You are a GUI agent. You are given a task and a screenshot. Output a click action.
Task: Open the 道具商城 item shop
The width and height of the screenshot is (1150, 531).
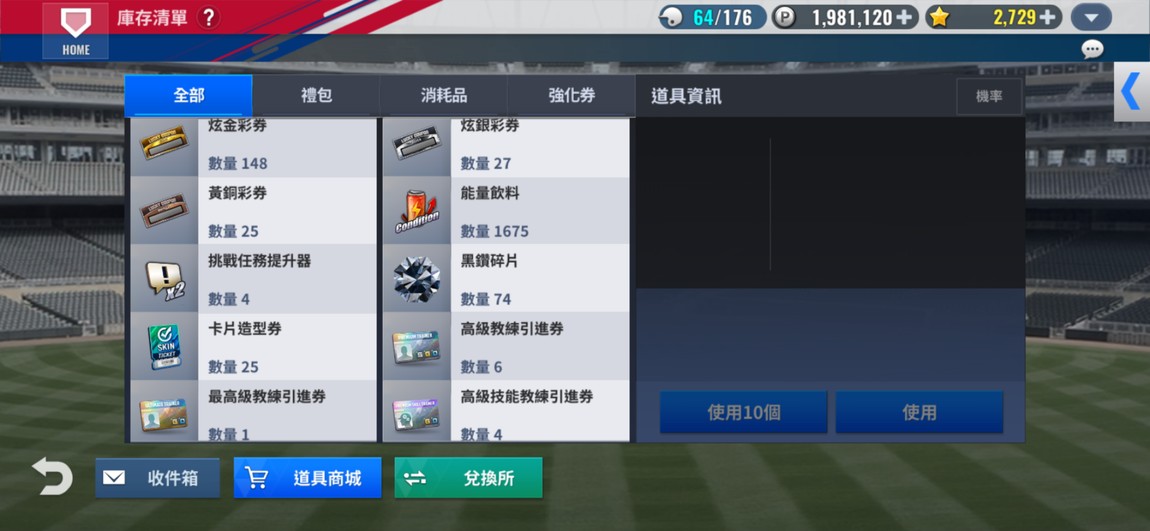point(307,478)
